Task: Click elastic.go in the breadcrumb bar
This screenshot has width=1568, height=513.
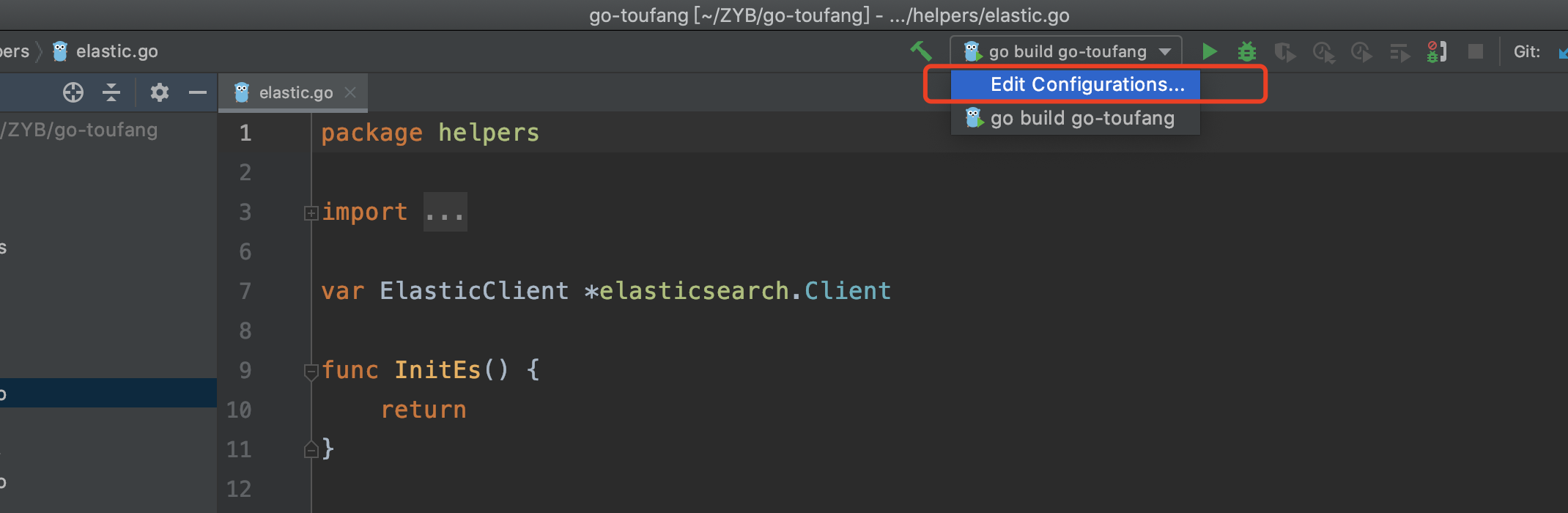Action: coord(116,51)
